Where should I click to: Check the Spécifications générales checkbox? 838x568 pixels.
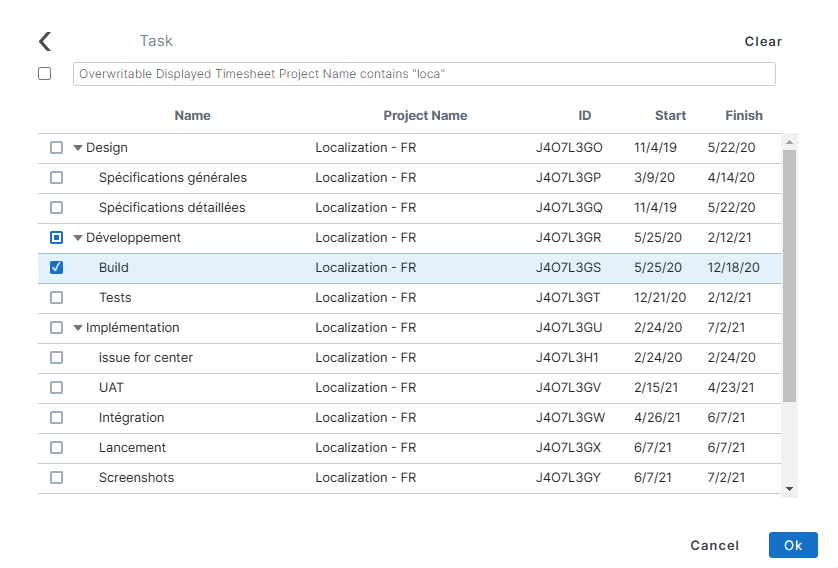tap(56, 178)
